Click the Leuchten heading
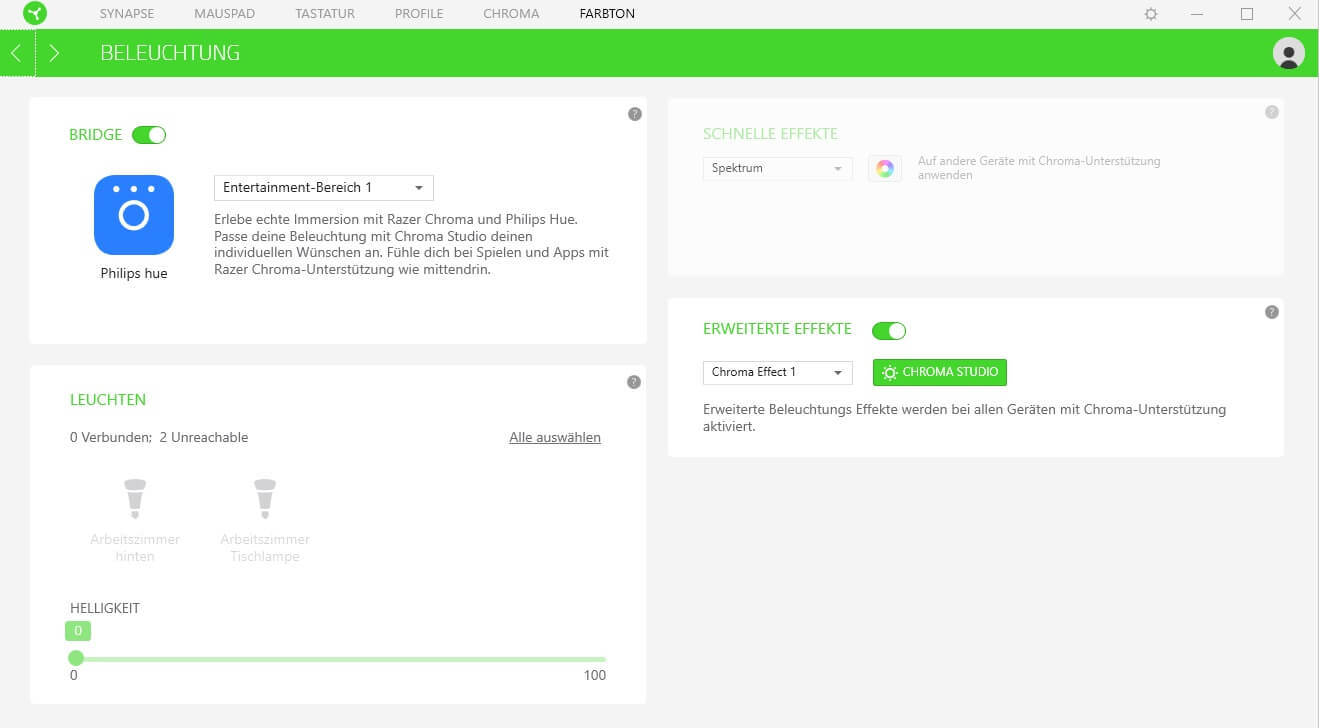This screenshot has width=1319, height=728. [x=108, y=400]
